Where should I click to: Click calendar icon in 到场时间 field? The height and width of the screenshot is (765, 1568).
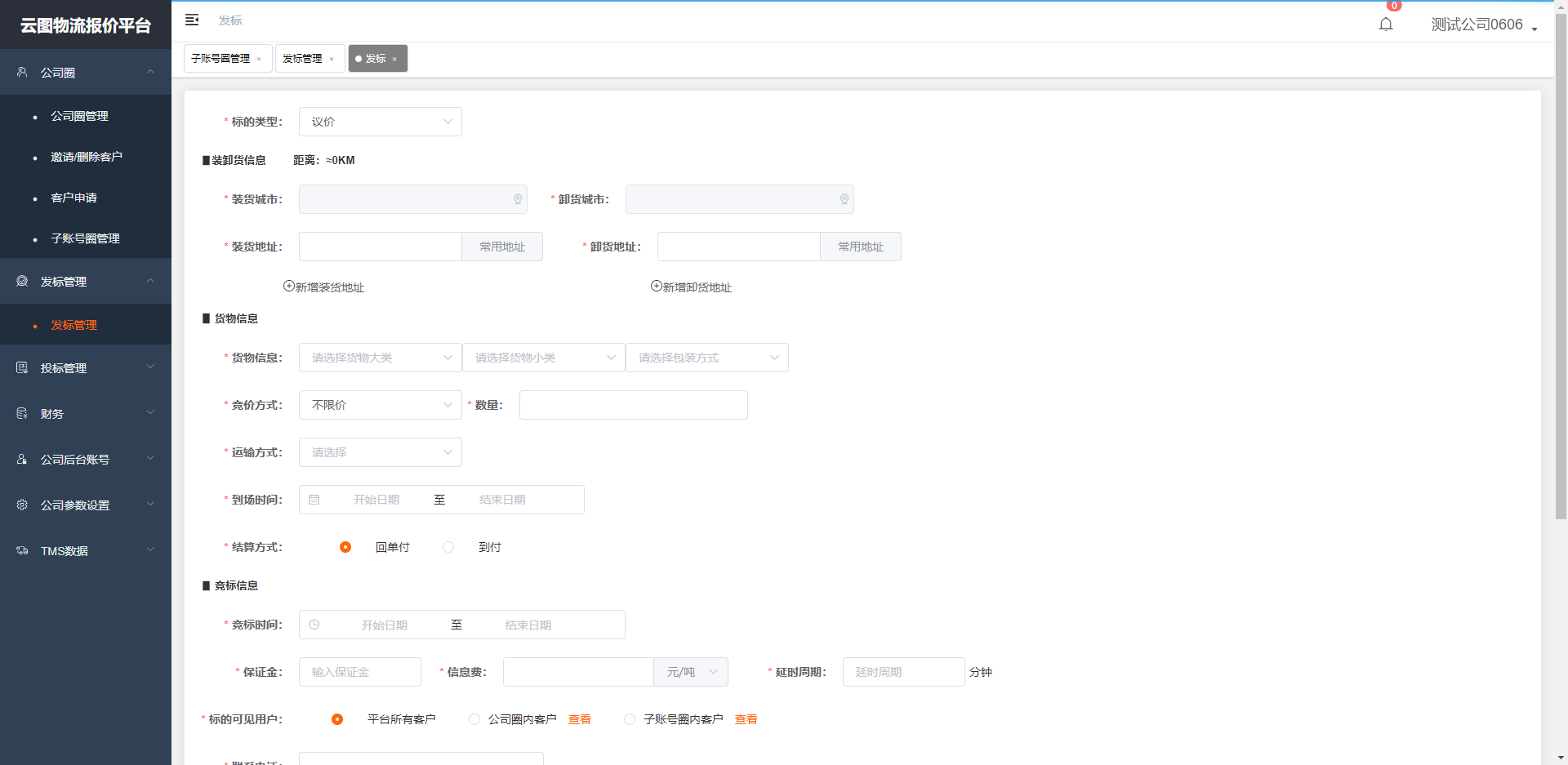click(314, 500)
